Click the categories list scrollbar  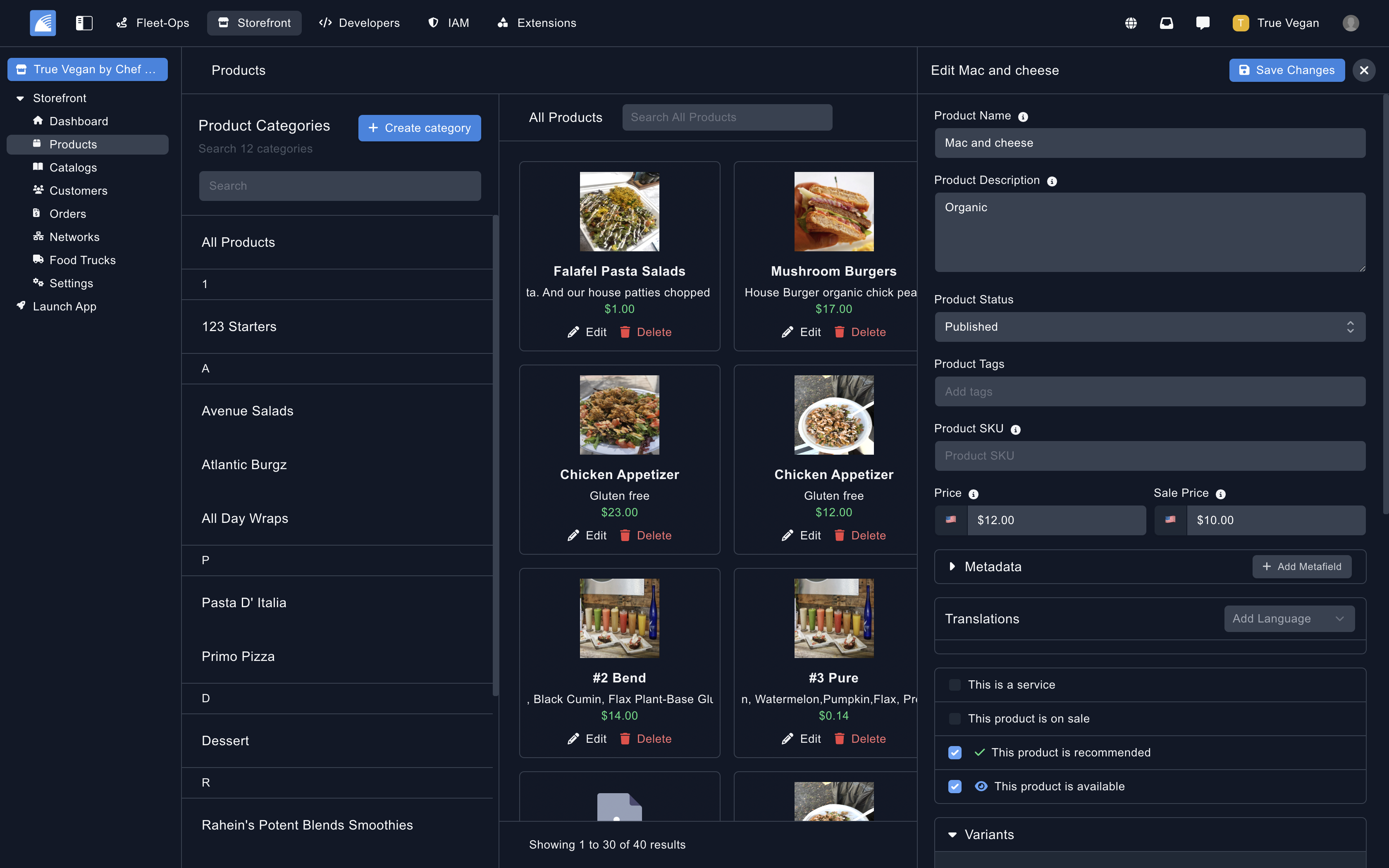[495, 456]
